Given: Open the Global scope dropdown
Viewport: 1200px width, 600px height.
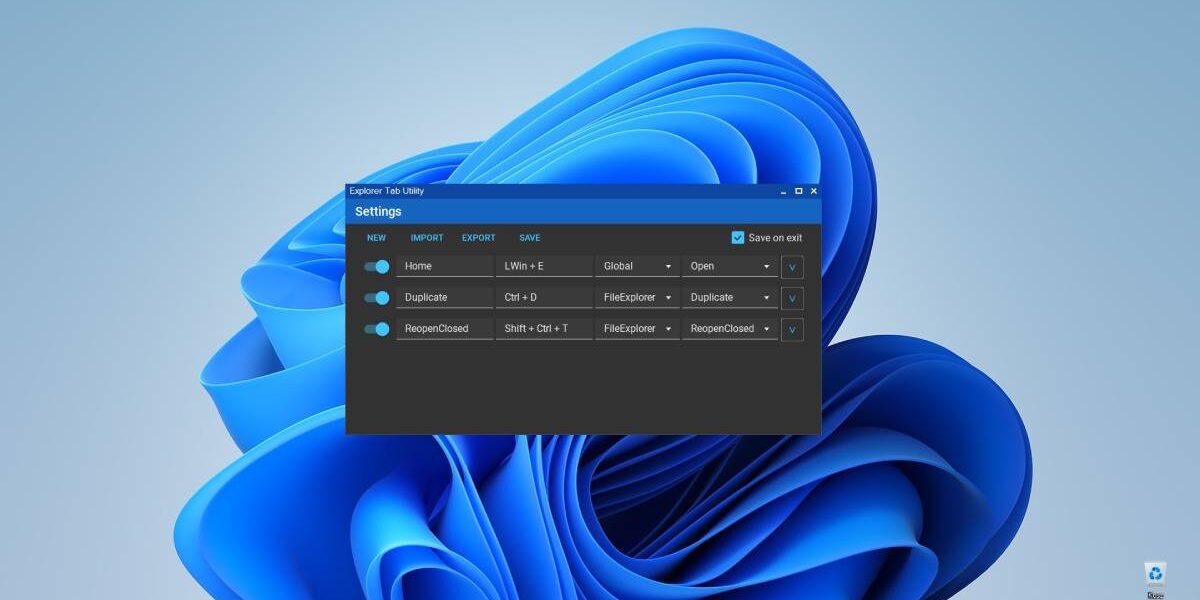Looking at the screenshot, I should click(636, 266).
